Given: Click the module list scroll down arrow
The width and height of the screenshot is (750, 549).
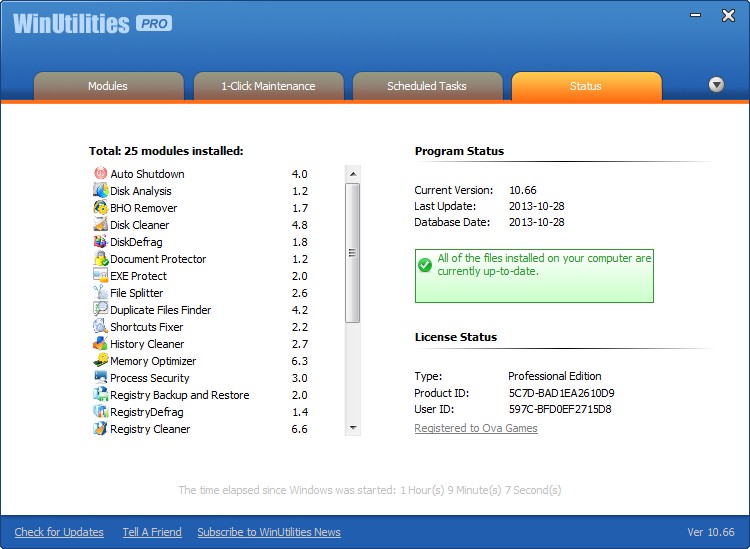Looking at the screenshot, I should pyautogui.click(x=353, y=428).
